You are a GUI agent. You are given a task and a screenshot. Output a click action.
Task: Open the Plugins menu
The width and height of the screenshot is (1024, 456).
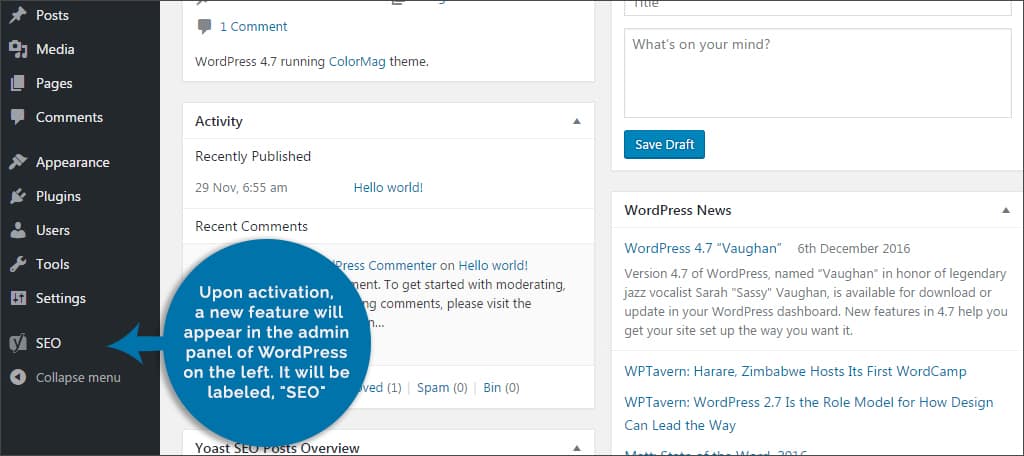pos(58,196)
